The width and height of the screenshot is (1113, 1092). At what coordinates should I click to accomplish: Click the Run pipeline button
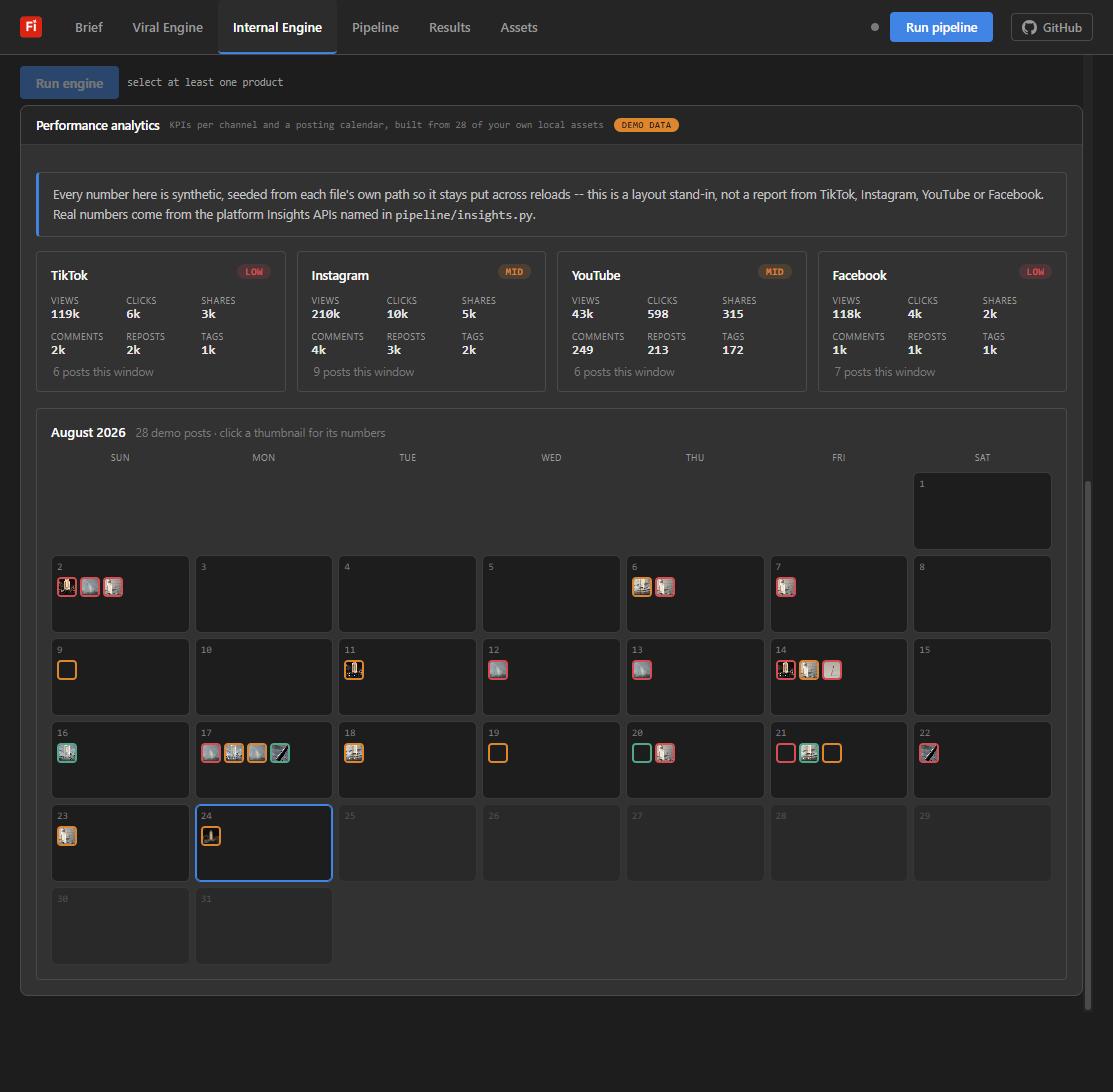(941, 27)
